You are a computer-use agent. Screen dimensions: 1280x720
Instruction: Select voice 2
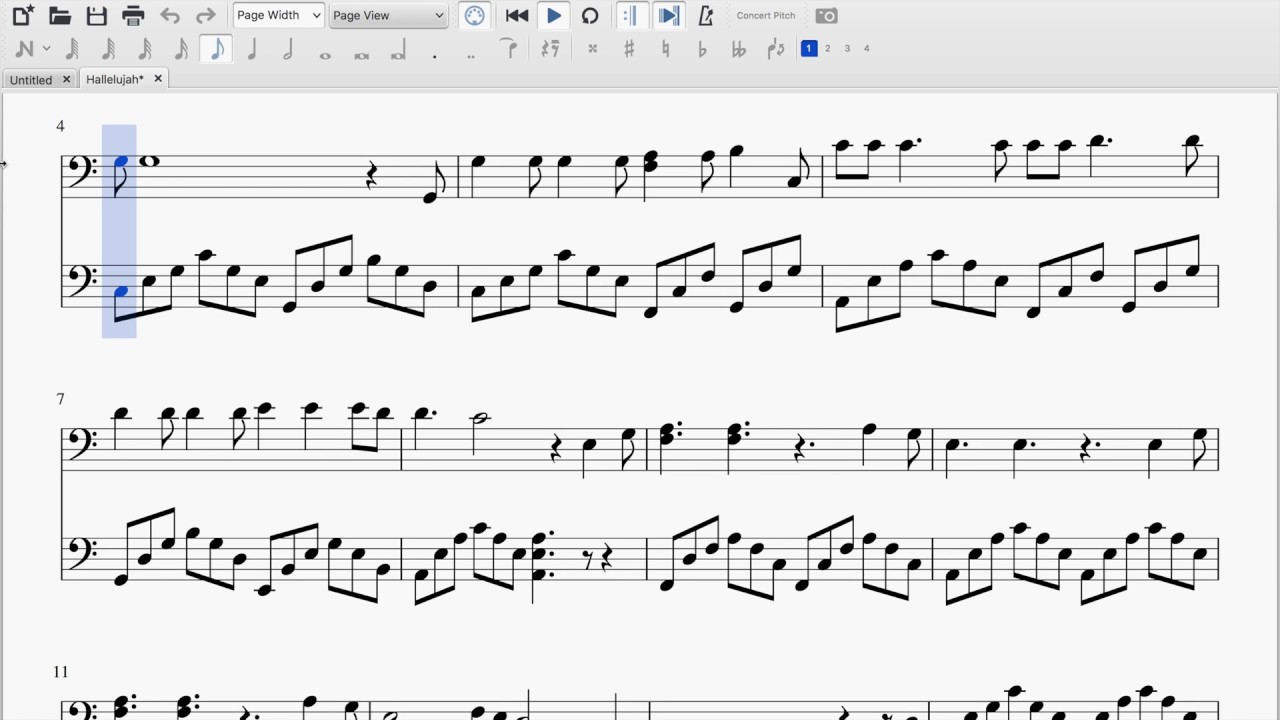(x=828, y=48)
